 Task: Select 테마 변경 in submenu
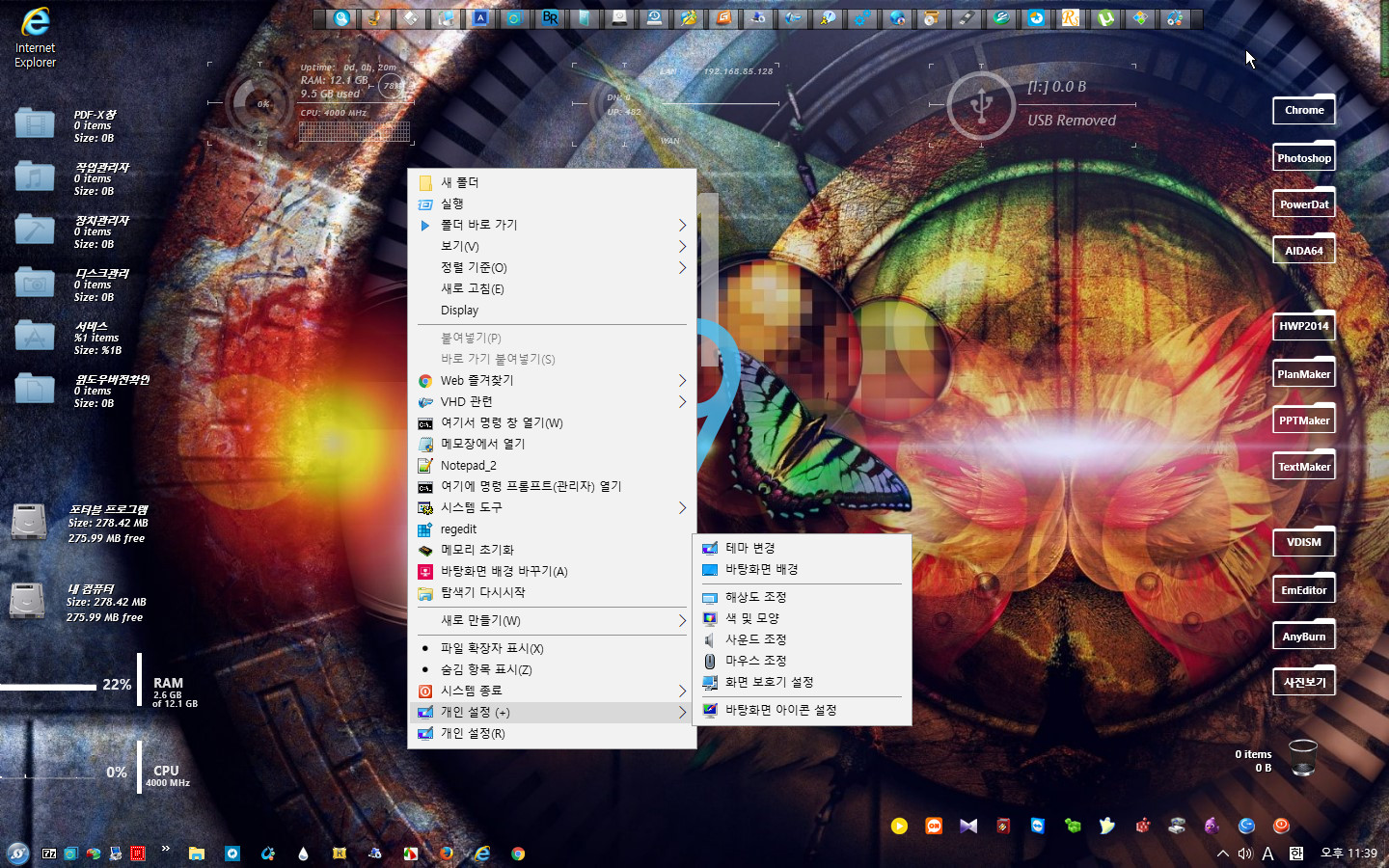pyautogui.click(x=802, y=548)
